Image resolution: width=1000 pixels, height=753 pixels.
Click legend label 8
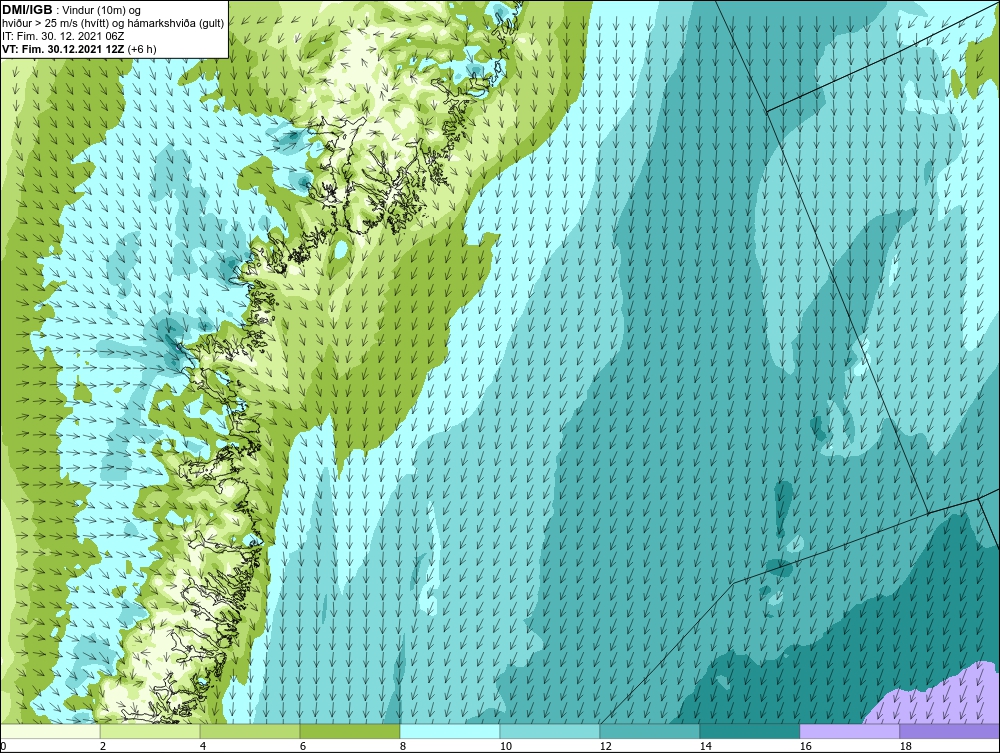pos(403,746)
